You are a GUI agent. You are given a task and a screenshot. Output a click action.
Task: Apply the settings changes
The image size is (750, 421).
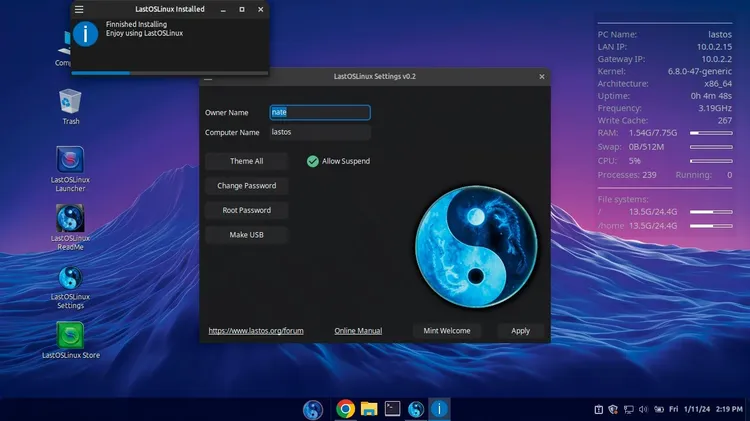(x=520, y=331)
